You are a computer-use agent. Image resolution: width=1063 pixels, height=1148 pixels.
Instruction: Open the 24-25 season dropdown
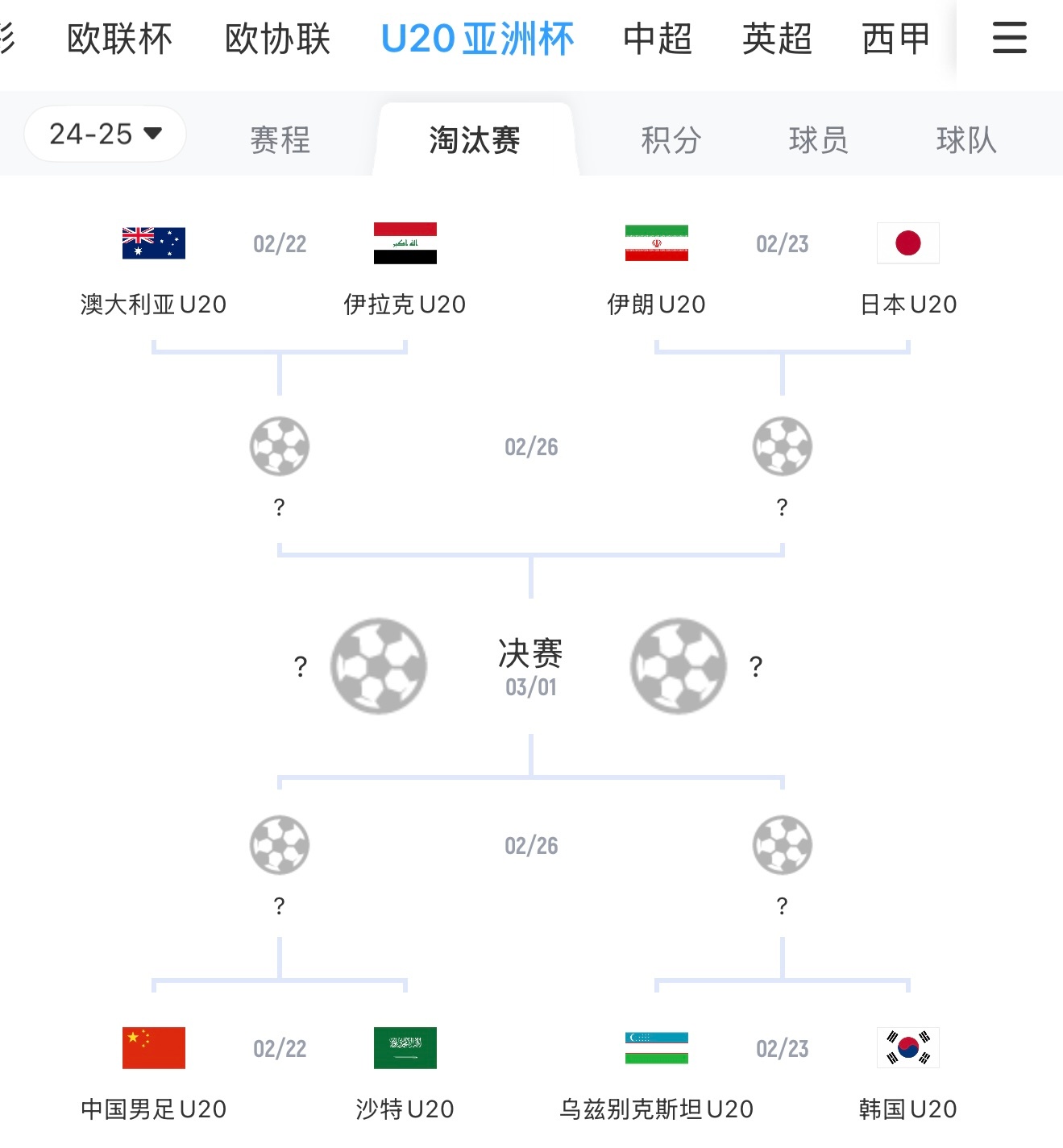tap(105, 135)
